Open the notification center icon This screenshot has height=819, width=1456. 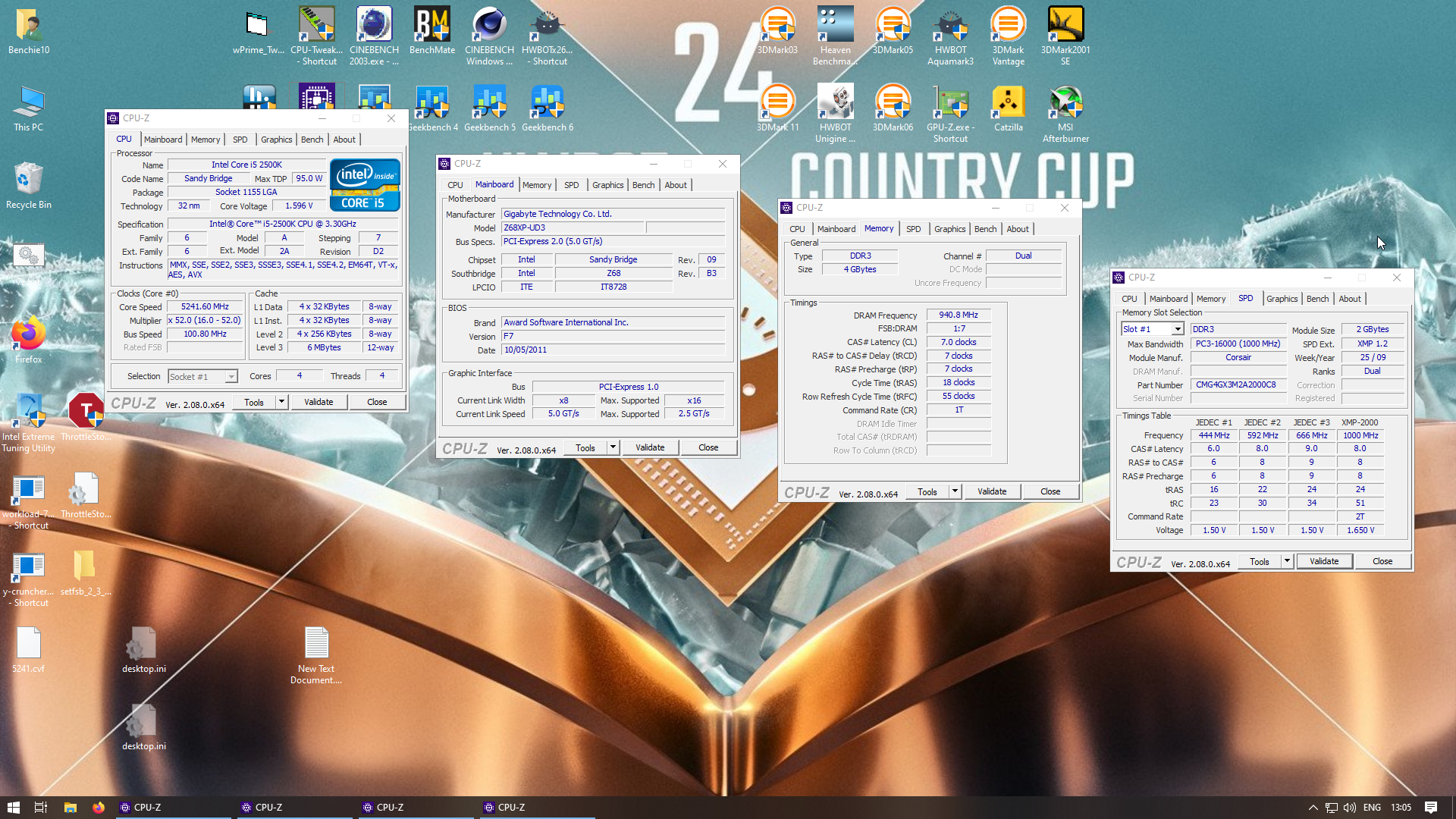point(1431,808)
